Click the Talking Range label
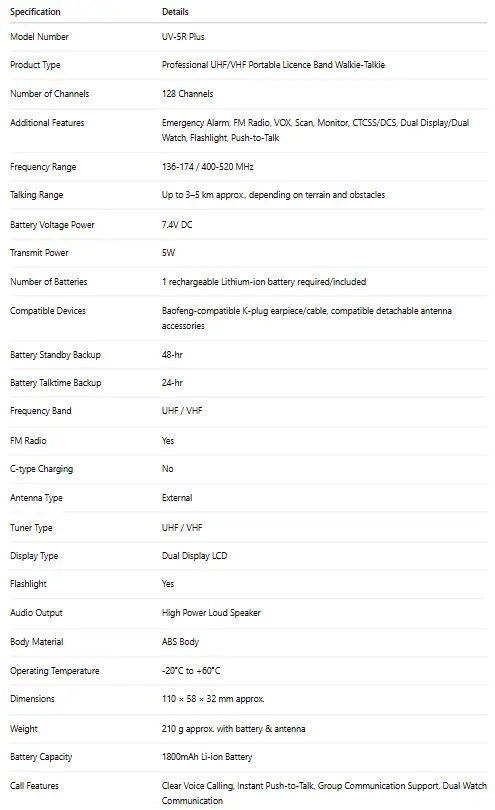The image size is (495, 810). coord(37,195)
